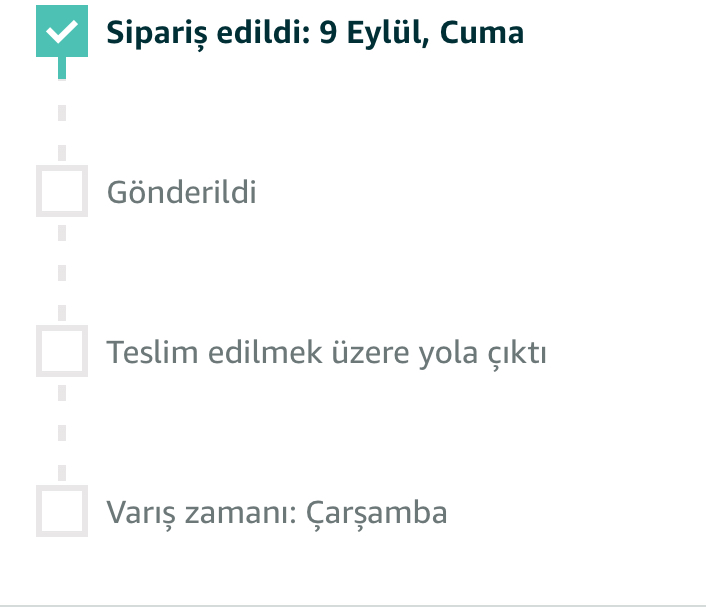
Task: Check the box beside Teslim edilmek üzere
Action: [x=62, y=351]
